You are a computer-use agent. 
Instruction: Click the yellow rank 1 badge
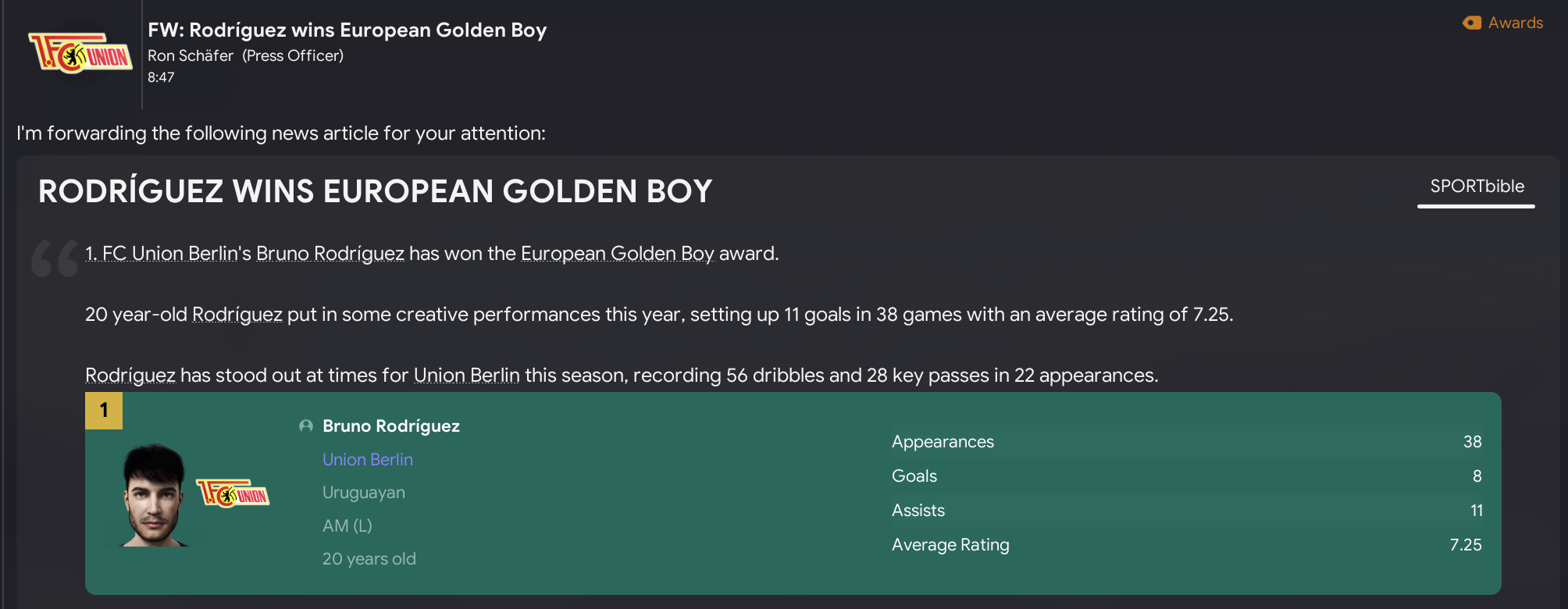tap(104, 411)
